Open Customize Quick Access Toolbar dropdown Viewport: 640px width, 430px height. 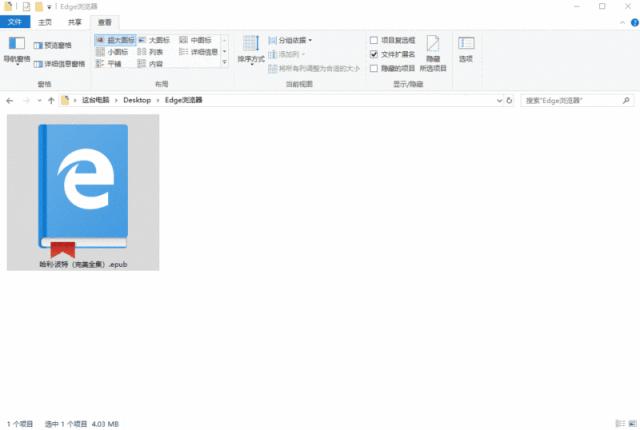pos(49,7)
